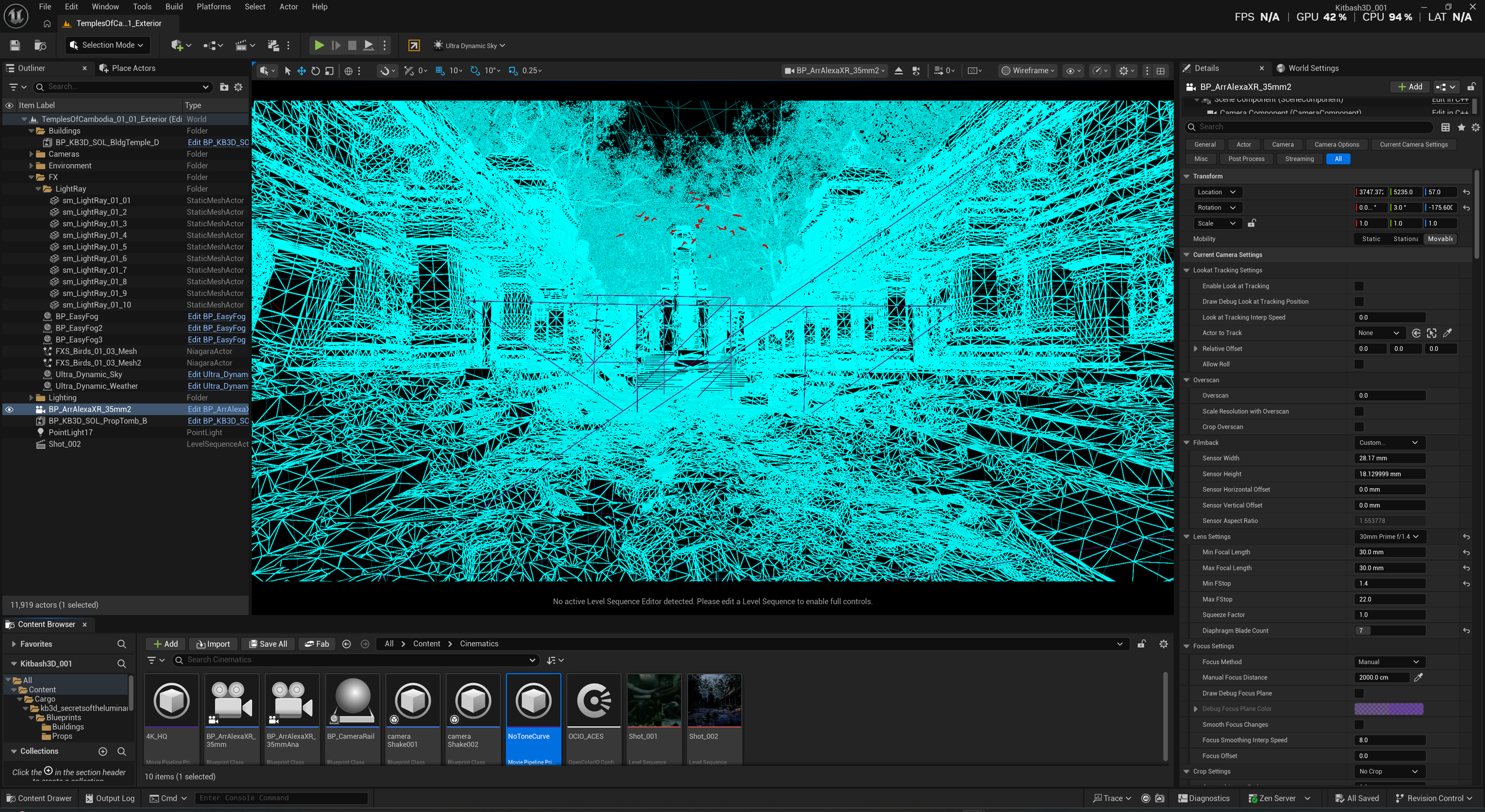1485x812 pixels.
Task: Switch to the Place Actors tab
Action: click(127, 68)
